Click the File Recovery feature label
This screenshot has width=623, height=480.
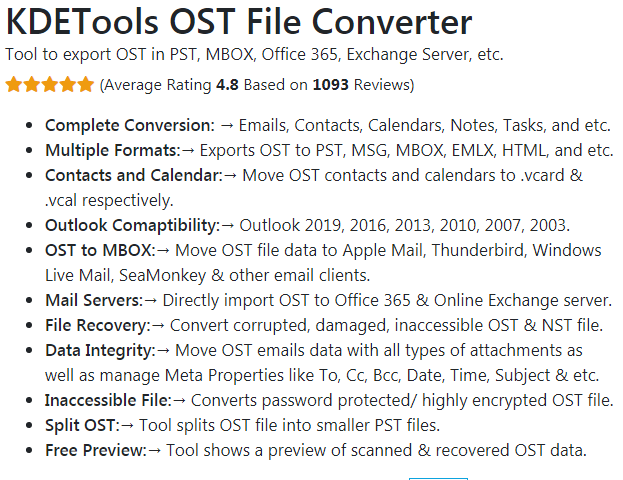coord(98,326)
